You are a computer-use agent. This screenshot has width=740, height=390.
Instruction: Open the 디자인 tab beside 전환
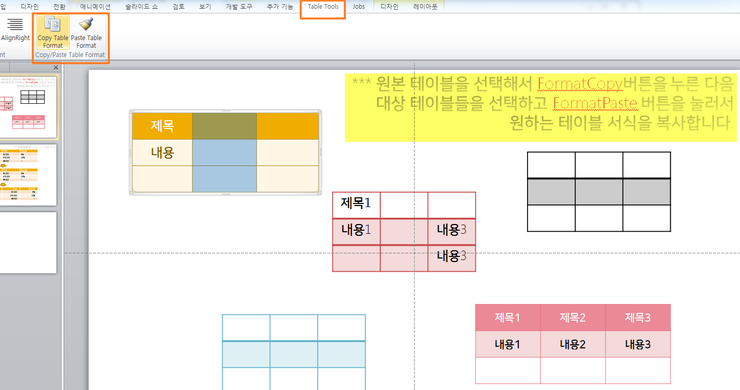tap(29, 7)
